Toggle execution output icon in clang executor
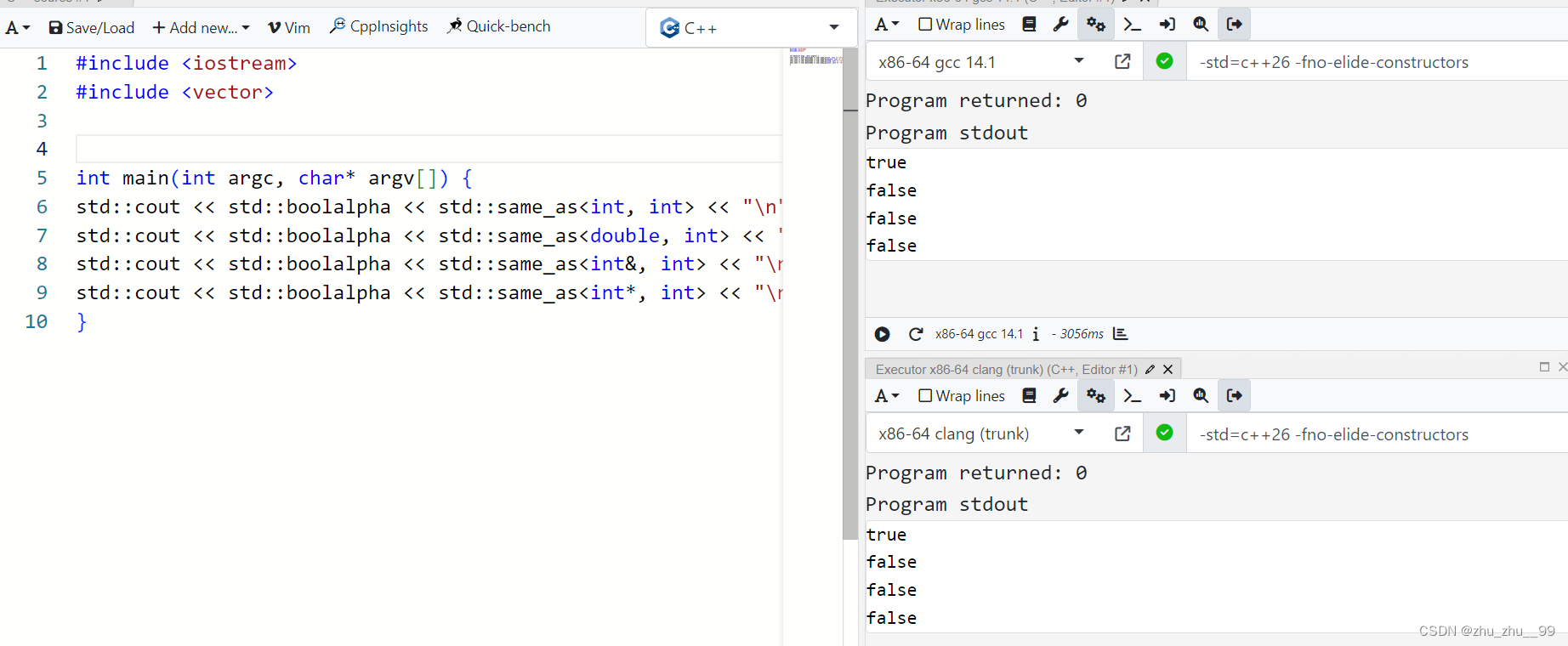Screen dimensions: 1568x646 (x=1235, y=396)
